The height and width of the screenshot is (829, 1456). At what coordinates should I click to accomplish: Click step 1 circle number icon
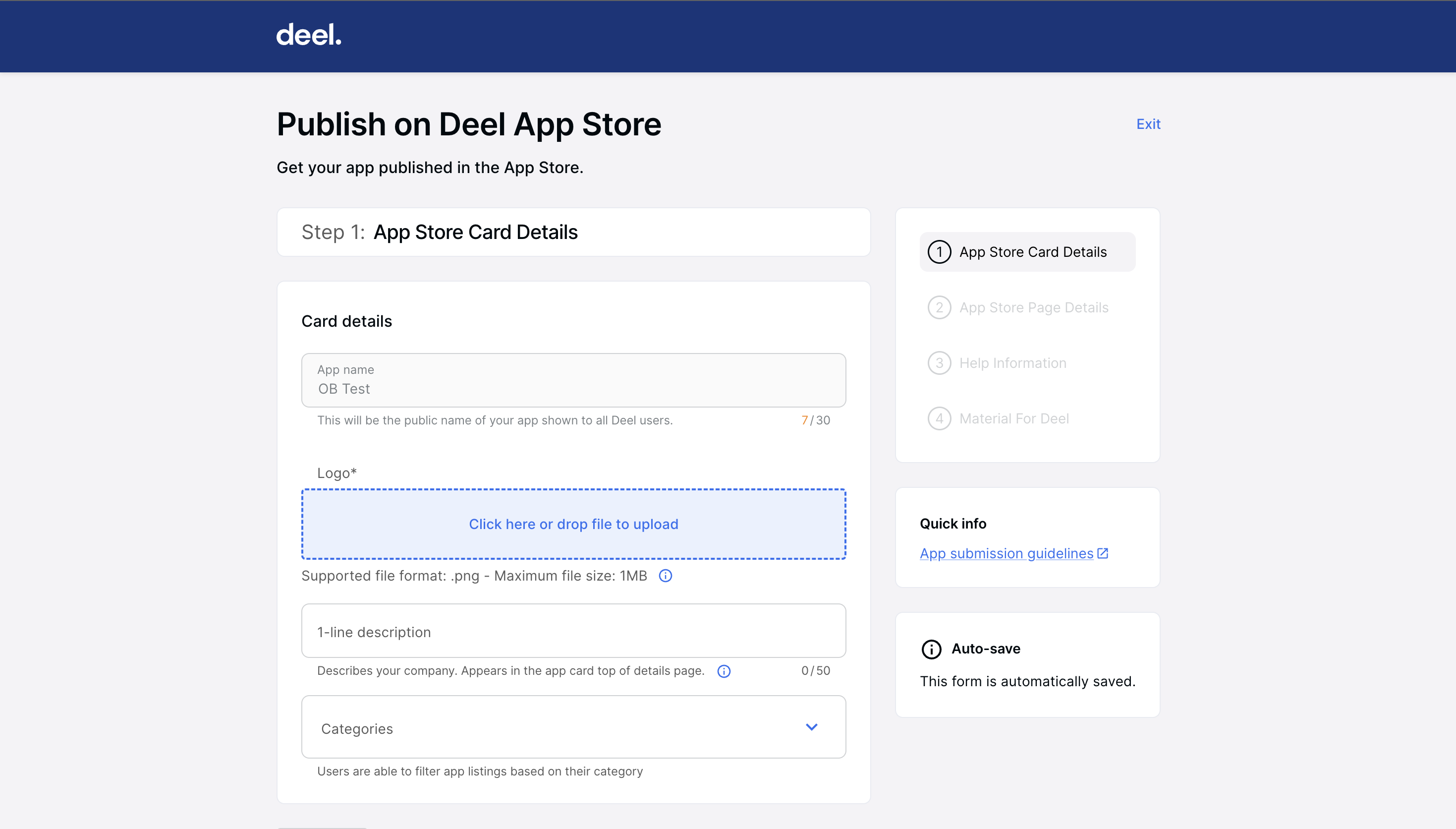click(x=940, y=252)
